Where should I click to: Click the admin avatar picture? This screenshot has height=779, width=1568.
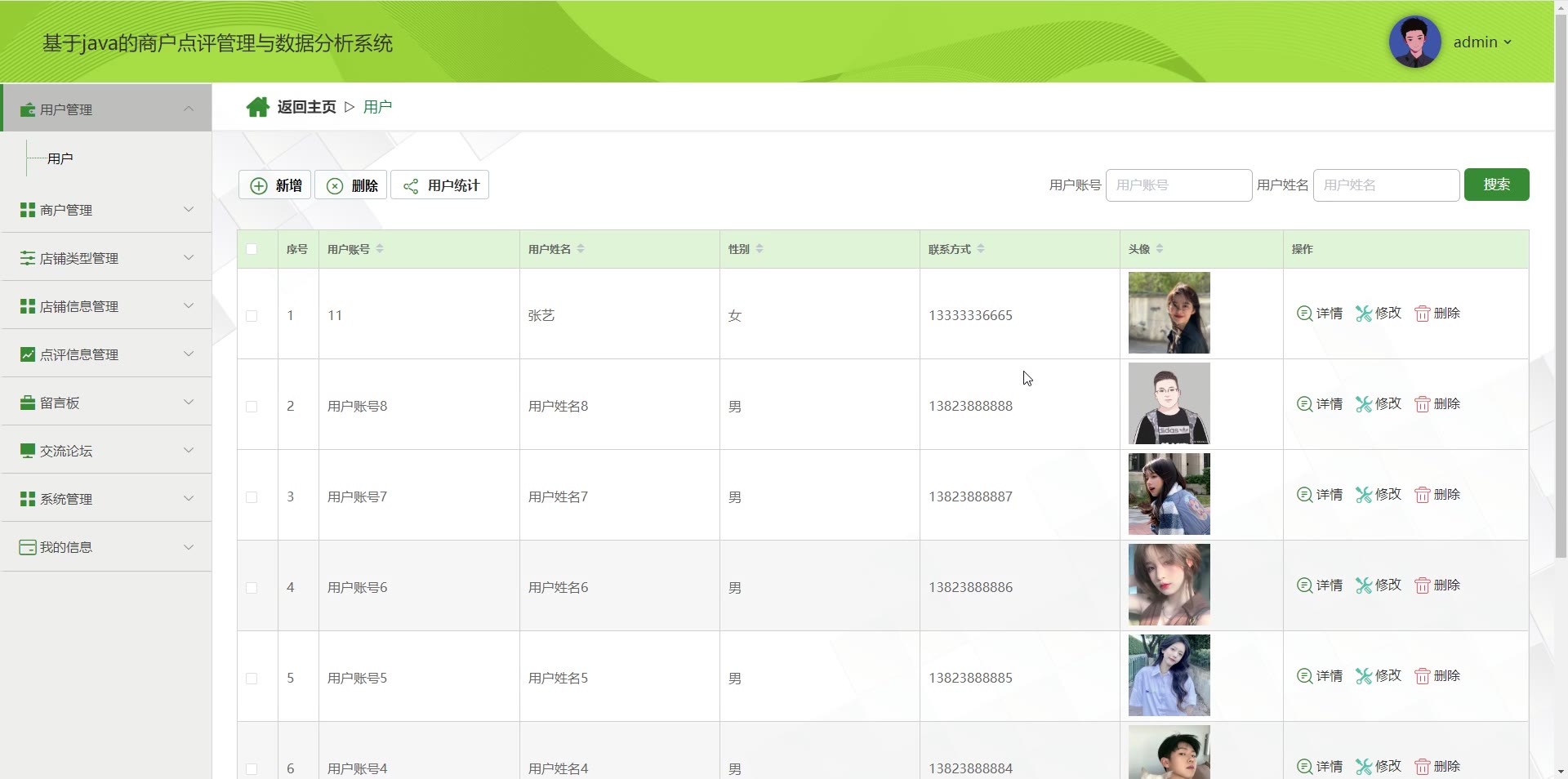[1414, 42]
